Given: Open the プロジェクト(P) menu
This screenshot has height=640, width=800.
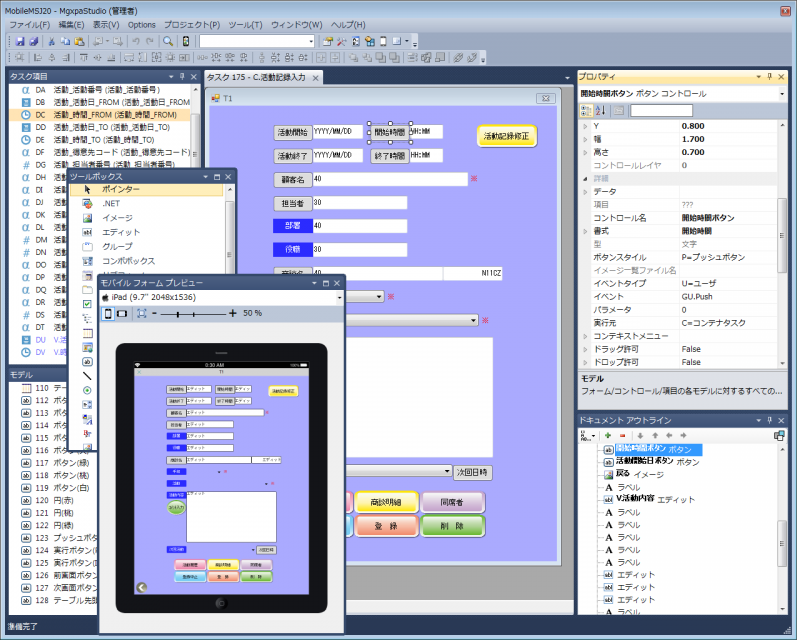Looking at the screenshot, I should tap(189, 24).
